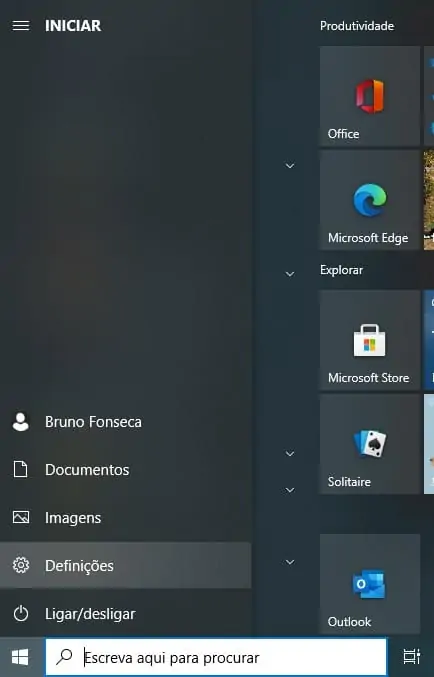The width and height of the screenshot is (434, 677).
Task: Click the magnifier icon in the search box
Action: click(x=65, y=656)
